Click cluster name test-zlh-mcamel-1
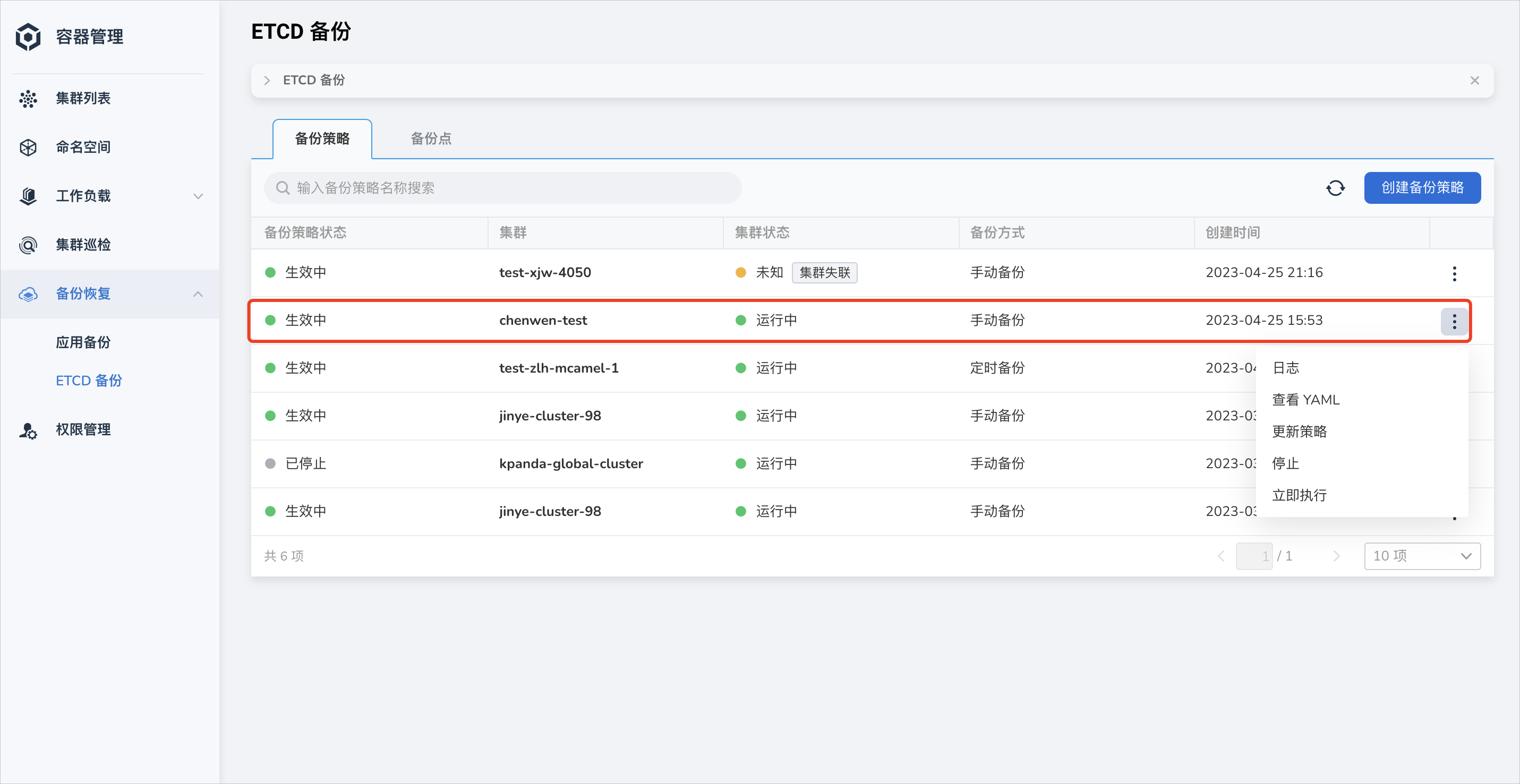Viewport: 1520px width, 784px height. 559,368
